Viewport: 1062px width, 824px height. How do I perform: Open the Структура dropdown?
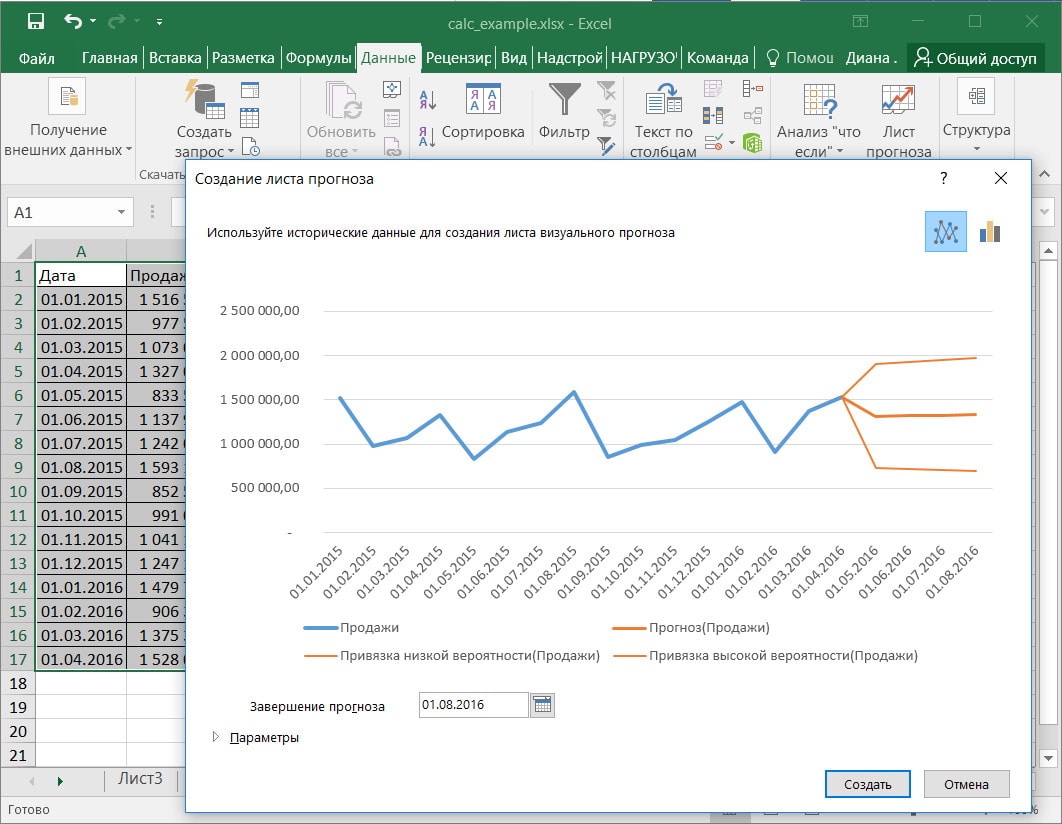tap(976, 149)
